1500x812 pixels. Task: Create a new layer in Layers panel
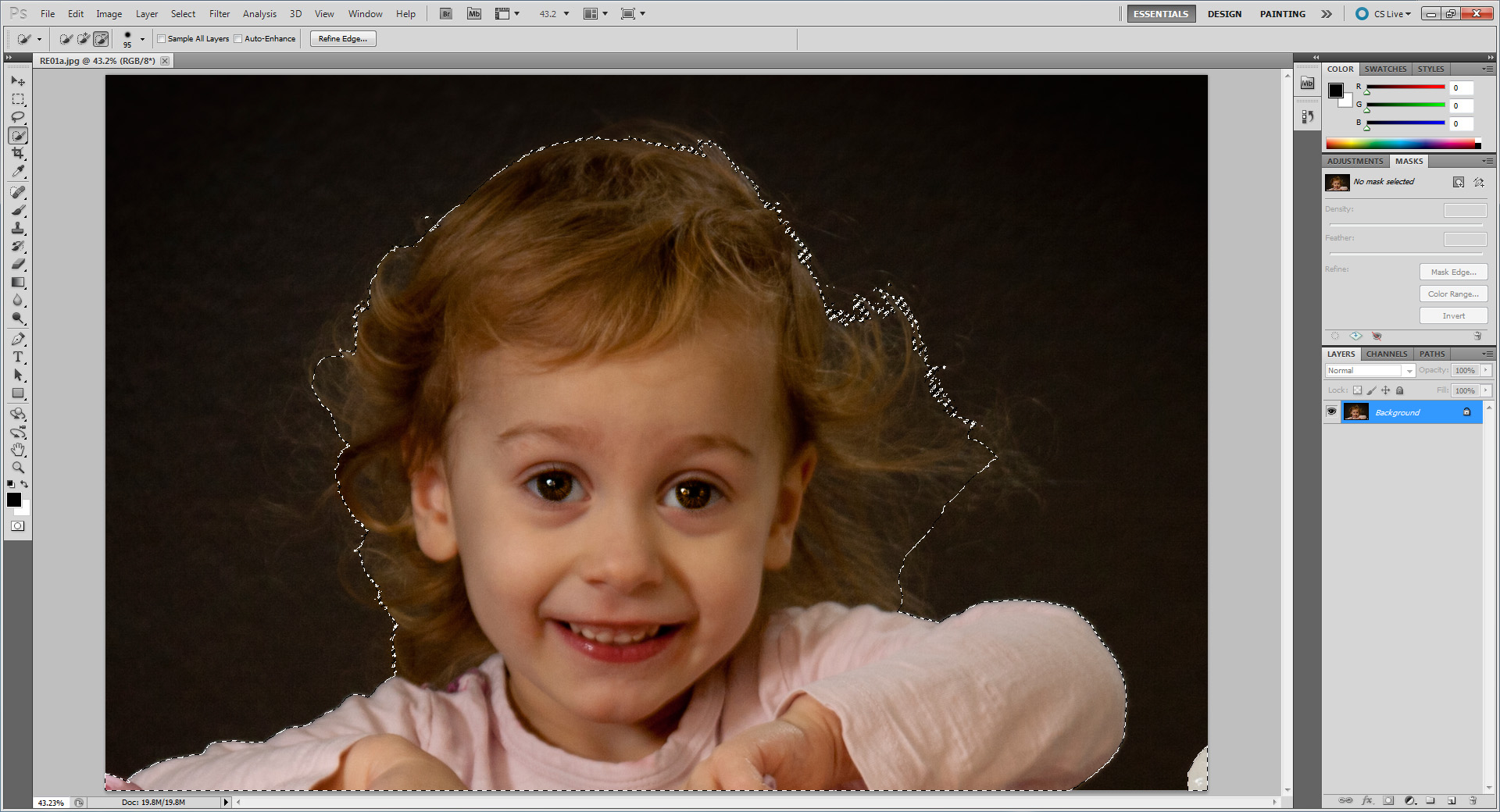1452,800
